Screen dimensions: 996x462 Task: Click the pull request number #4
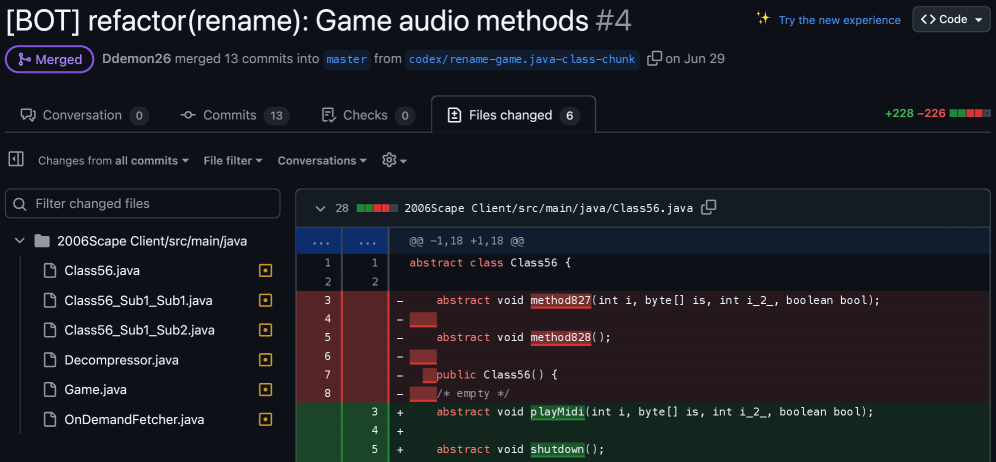pos(614,21)
